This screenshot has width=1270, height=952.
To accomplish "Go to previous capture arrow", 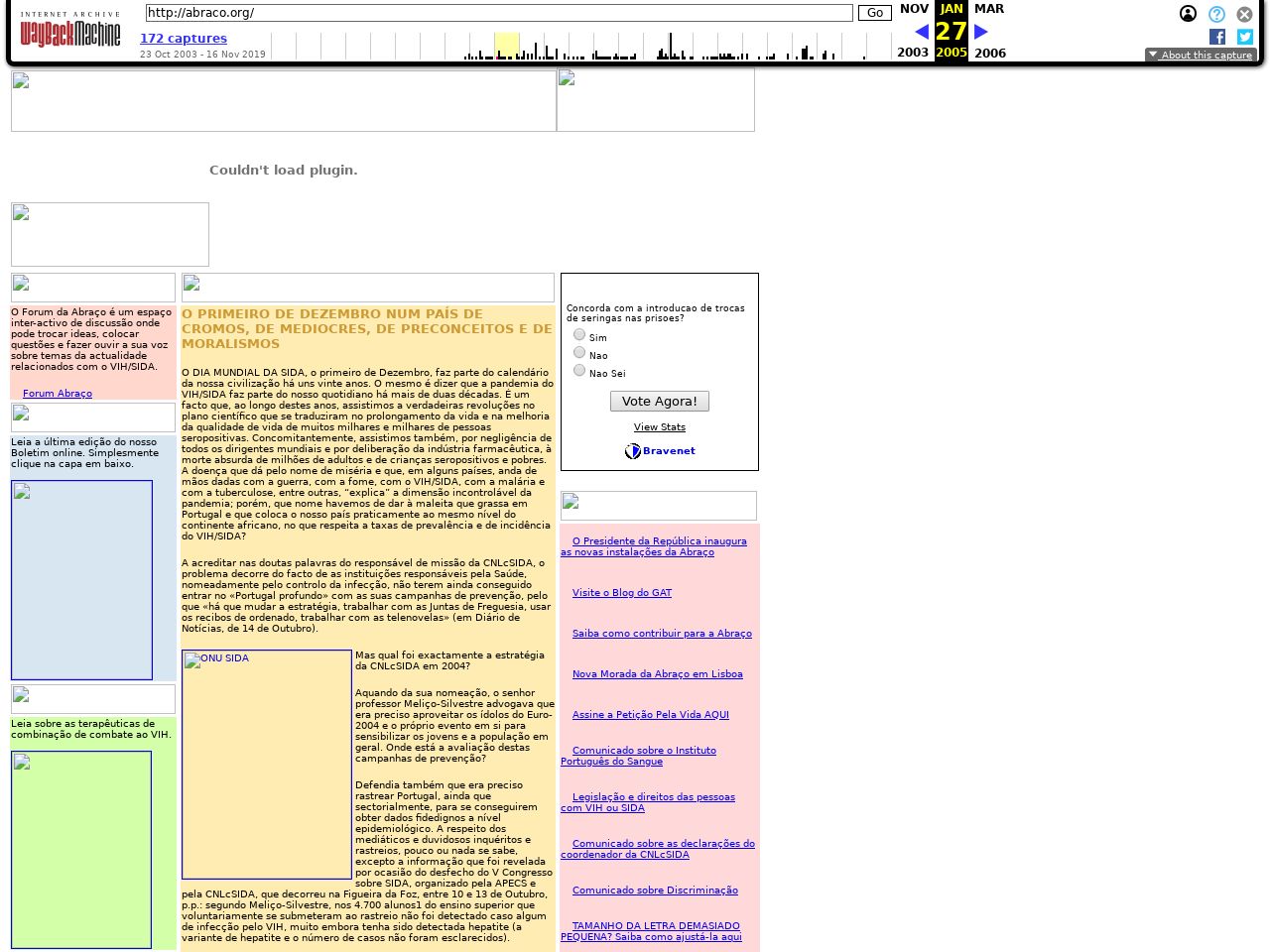I will (922, 32).
